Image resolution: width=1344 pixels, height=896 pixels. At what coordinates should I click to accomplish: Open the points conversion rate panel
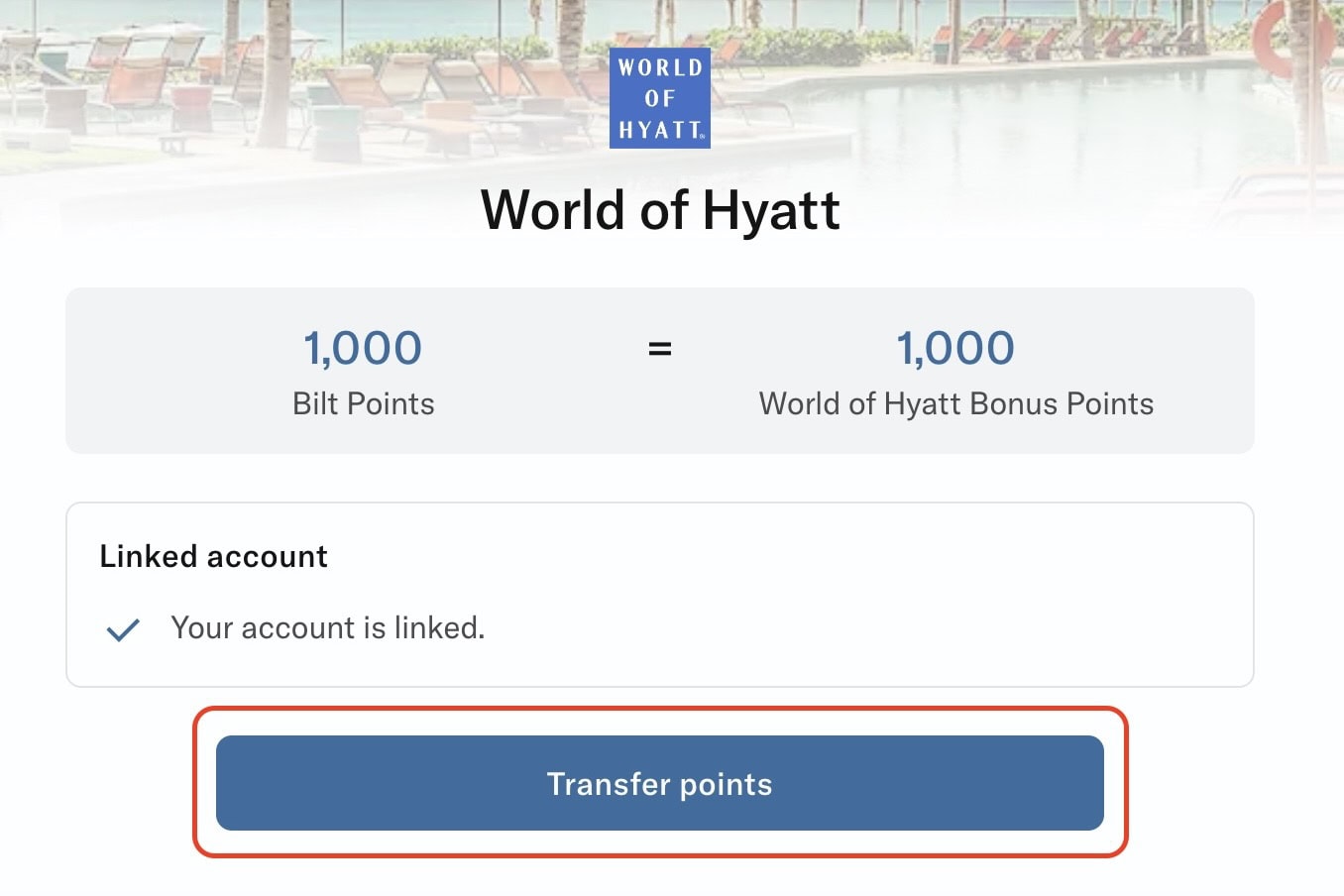660,371
